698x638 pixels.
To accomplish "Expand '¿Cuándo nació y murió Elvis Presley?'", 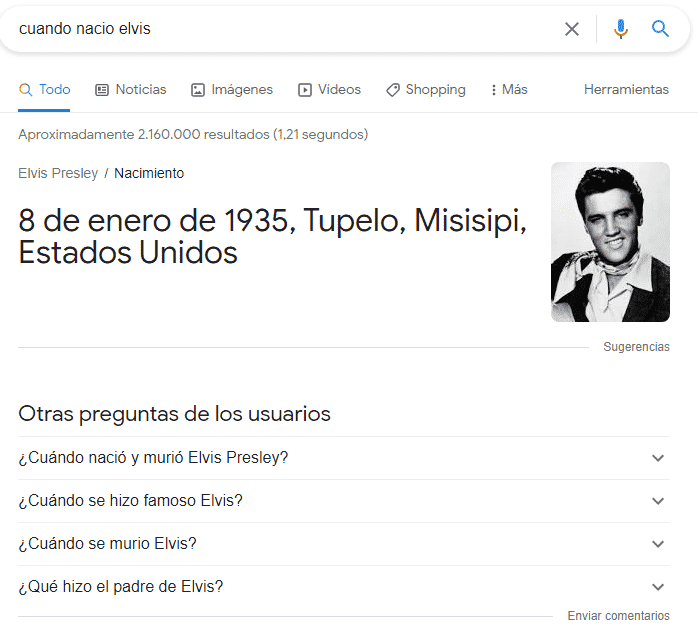I will 344,458.
